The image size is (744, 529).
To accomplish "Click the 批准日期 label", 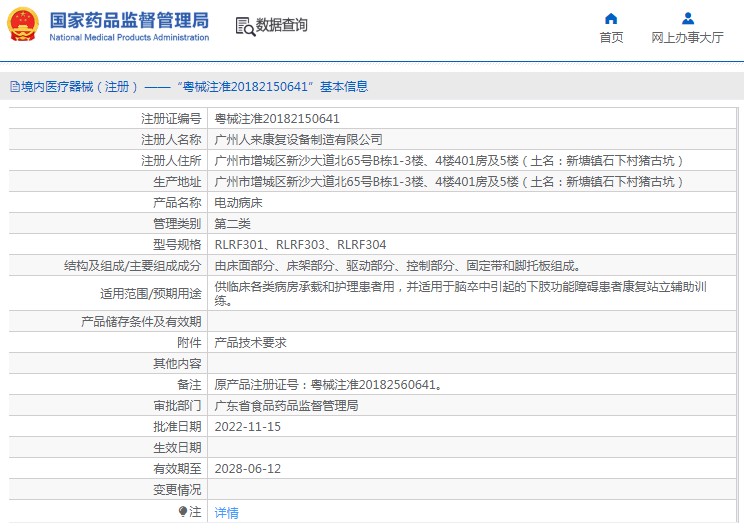I will (x=177, y=427).
